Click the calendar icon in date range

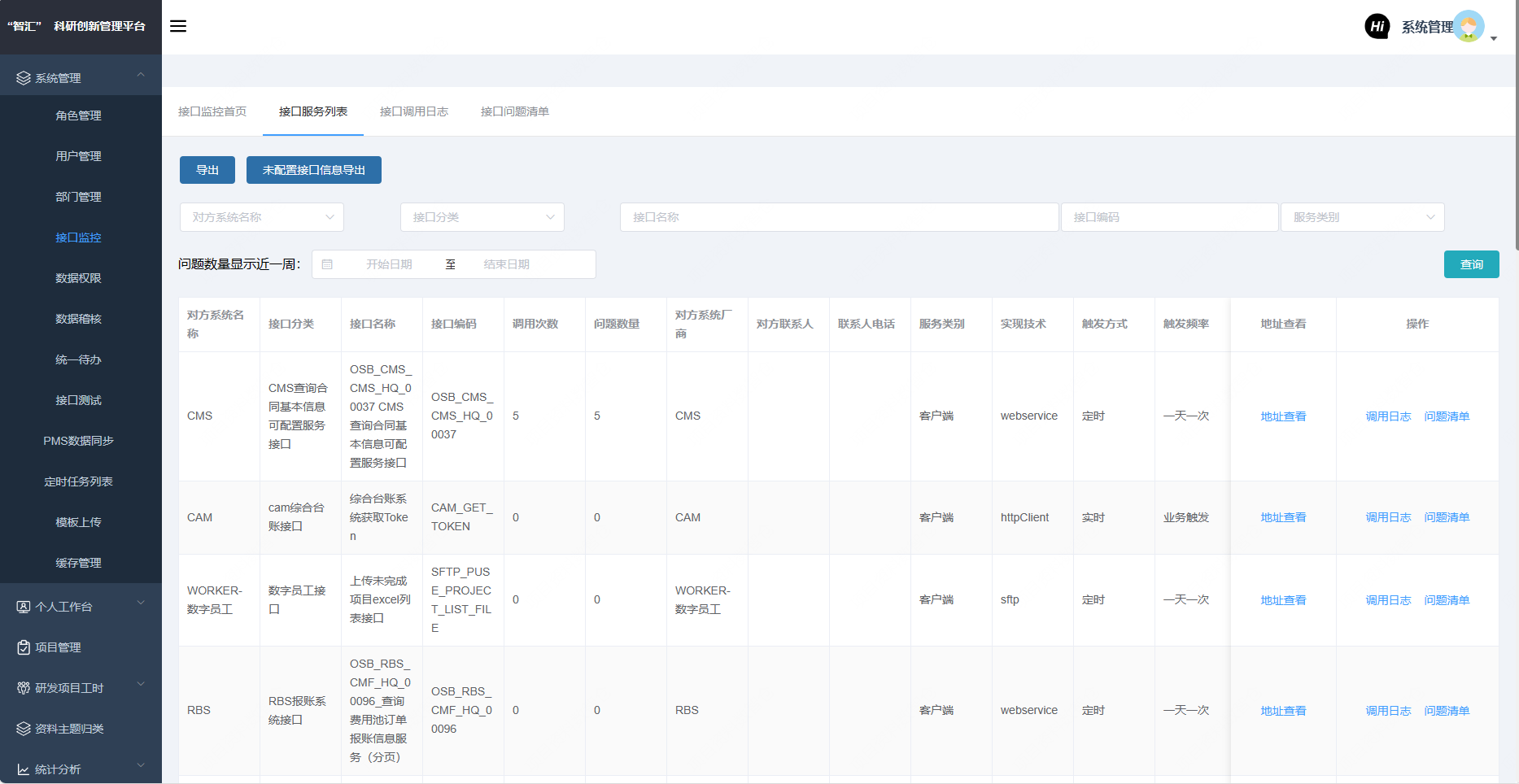[x=327, y=264]
